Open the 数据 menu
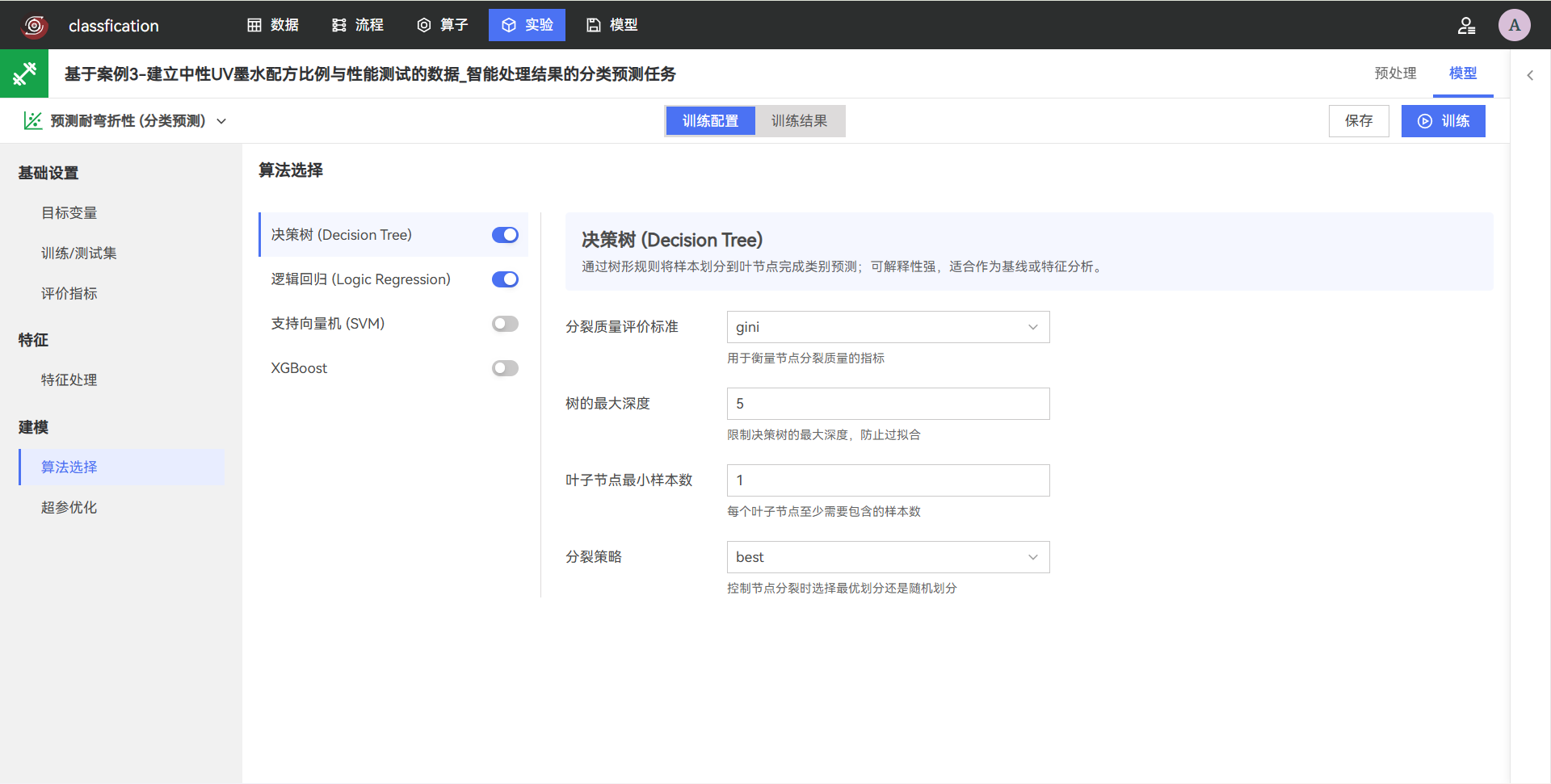Screen dimensions: 1551x784 coord(273,25)
